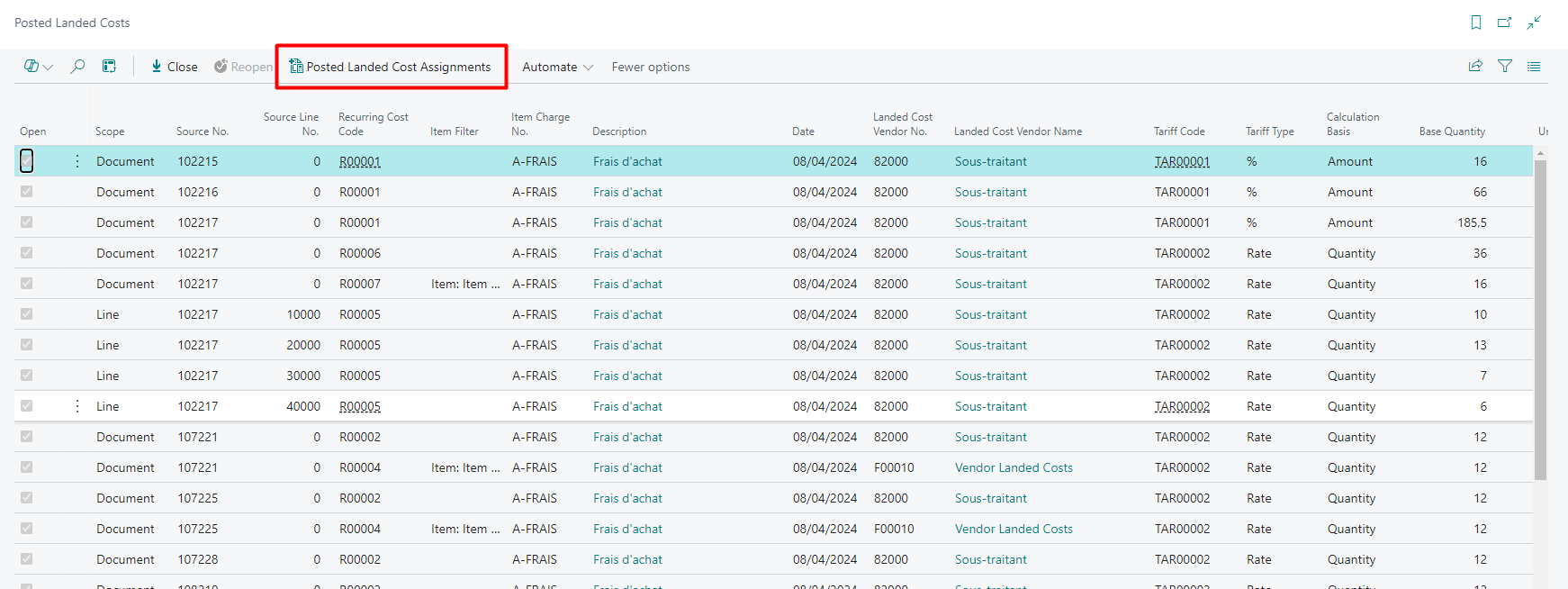Screen dimensions: 1568x589
Task: Toggle Open checkbox on line 40000 row
Action: pos(27,406)
